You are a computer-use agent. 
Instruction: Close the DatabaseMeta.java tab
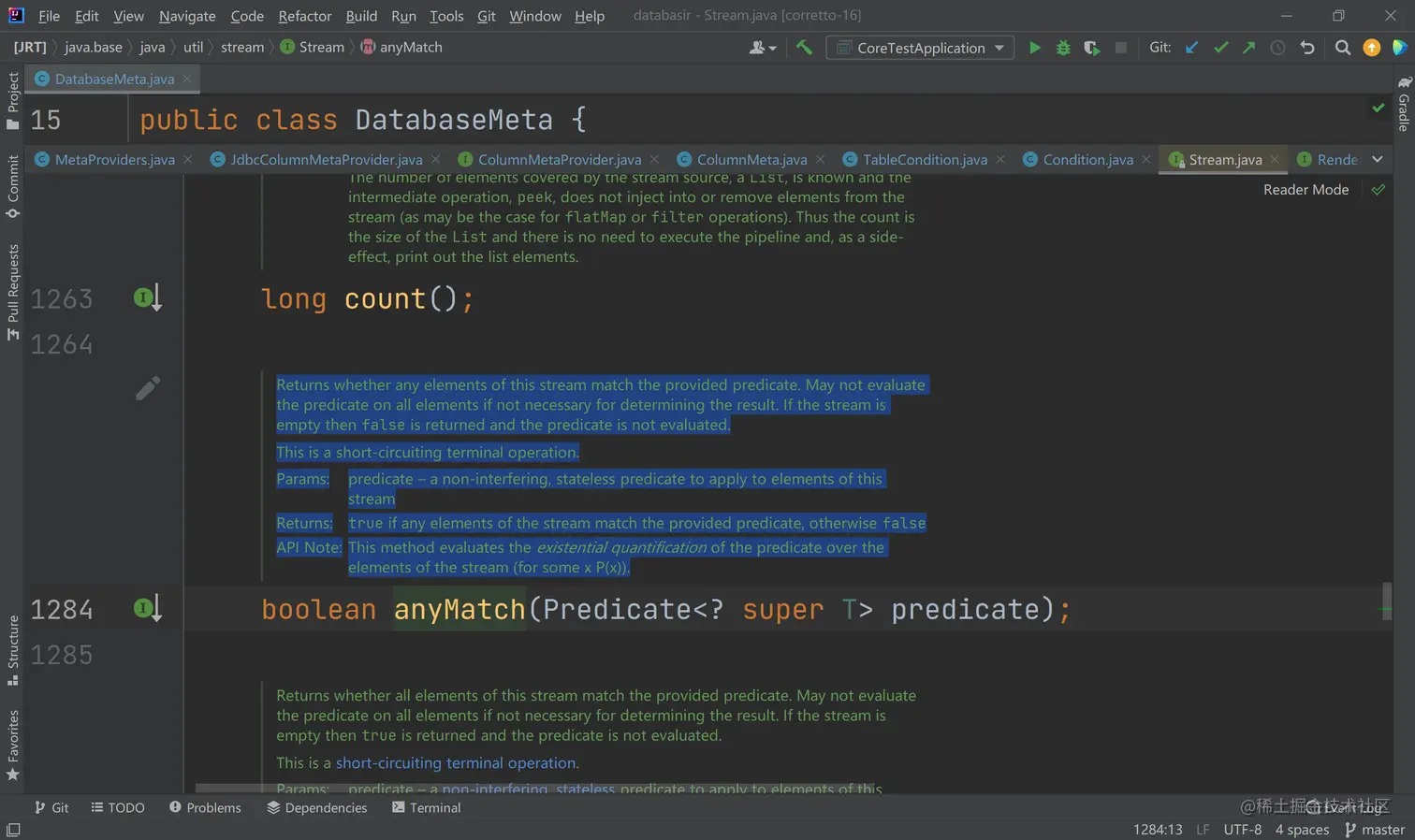tap(187, 79)
